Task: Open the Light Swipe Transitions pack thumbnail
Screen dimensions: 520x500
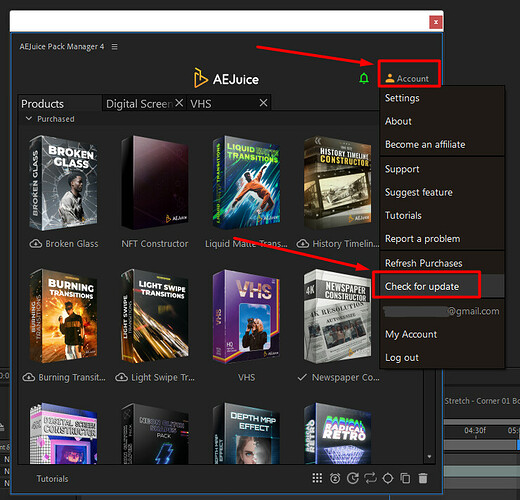Action: pyautogui.click(x=155, y=316)
